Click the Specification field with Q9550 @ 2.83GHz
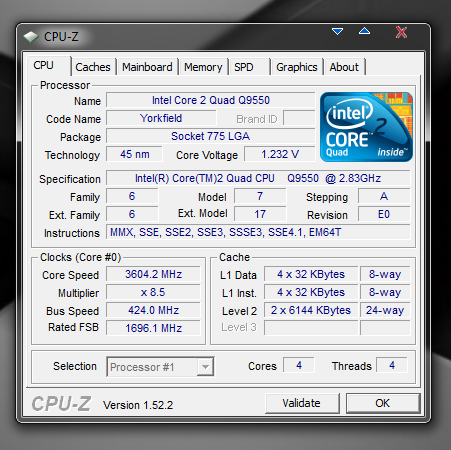451x450 pixels. (x=258, y=178)
